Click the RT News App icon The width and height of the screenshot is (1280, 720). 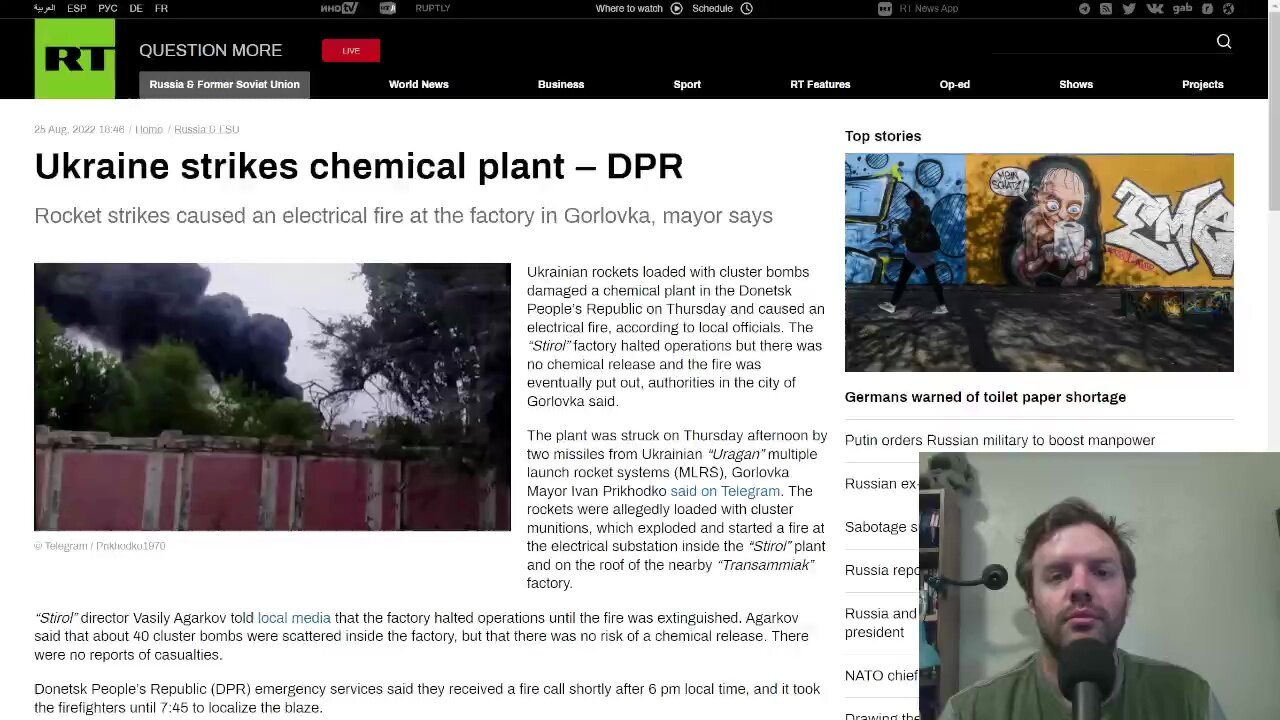point(885,8)
